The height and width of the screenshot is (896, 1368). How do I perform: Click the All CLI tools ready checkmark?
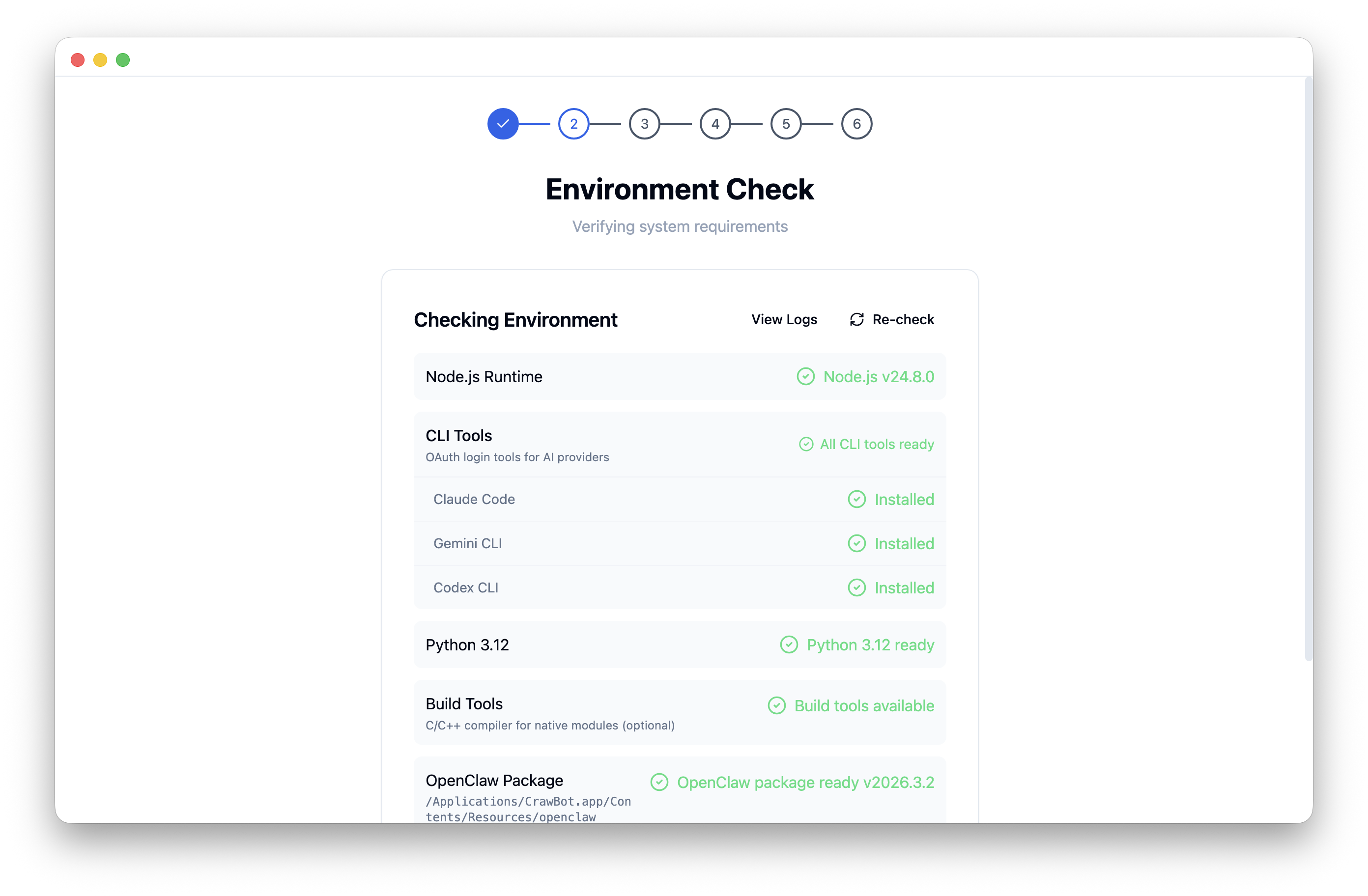click(x=806, y=444)
